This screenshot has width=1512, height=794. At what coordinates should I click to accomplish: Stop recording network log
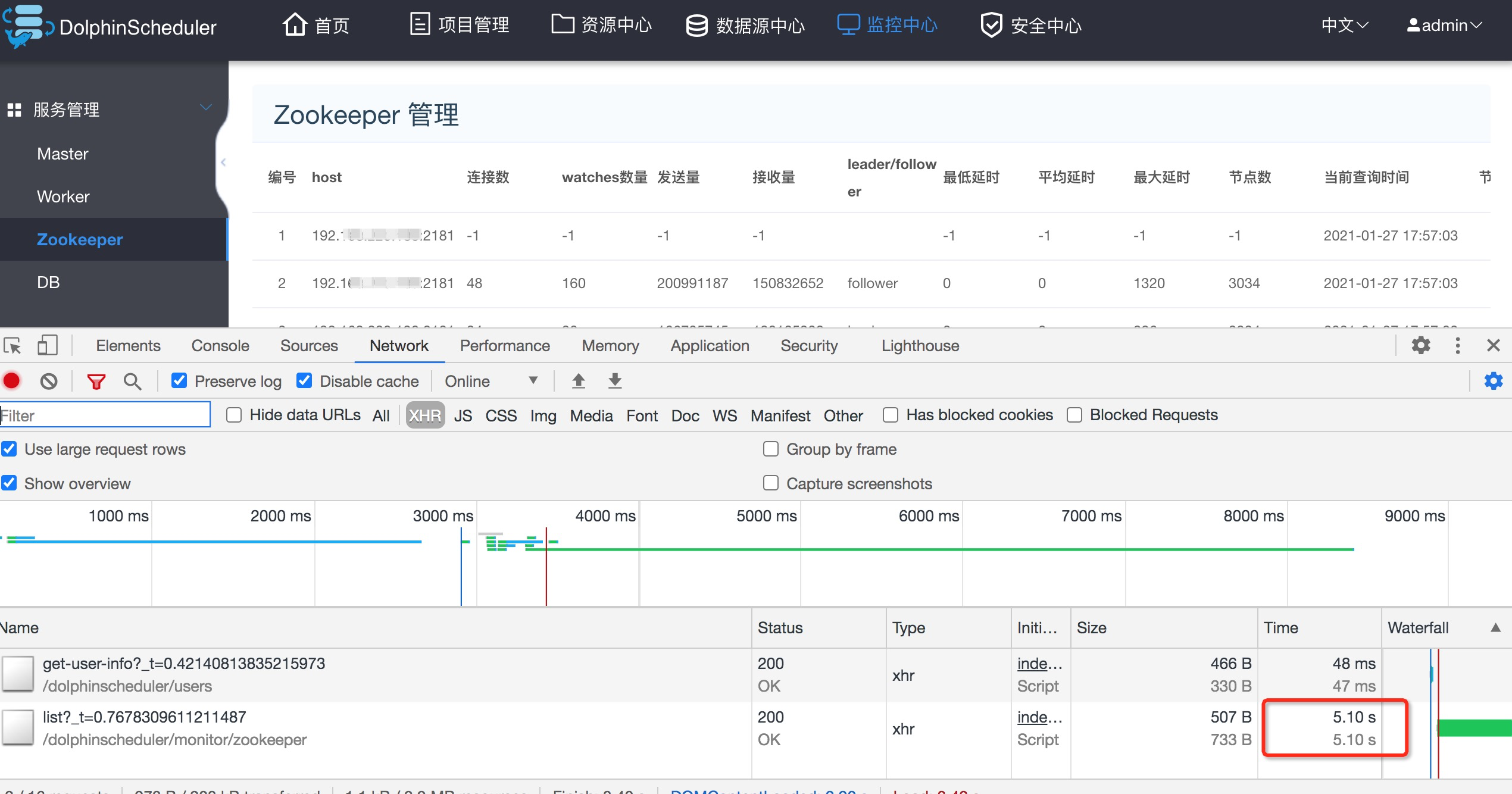pos(12,381)
